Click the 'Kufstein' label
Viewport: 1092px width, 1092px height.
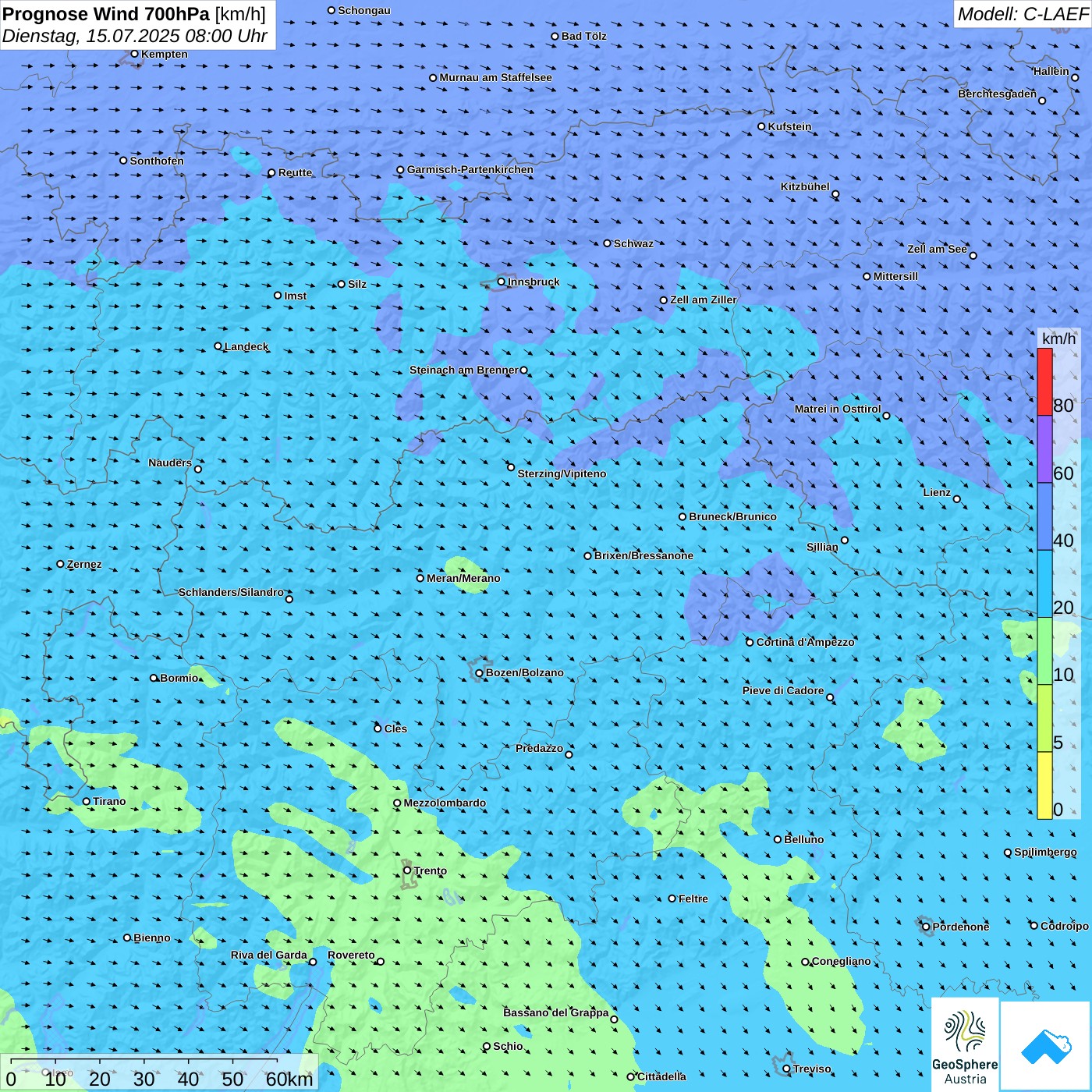(789, 126)
